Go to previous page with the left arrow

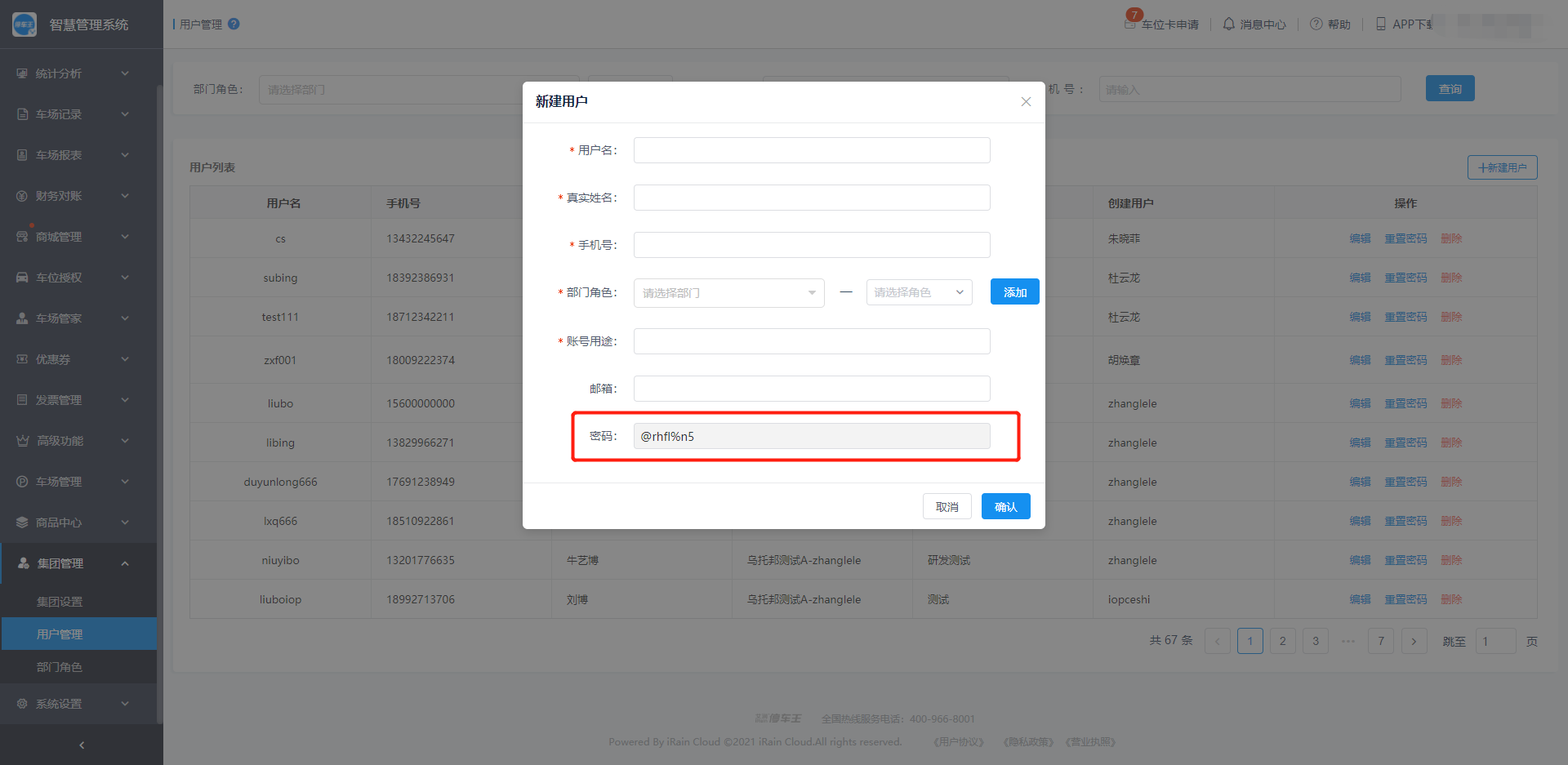click(1217, 641)
